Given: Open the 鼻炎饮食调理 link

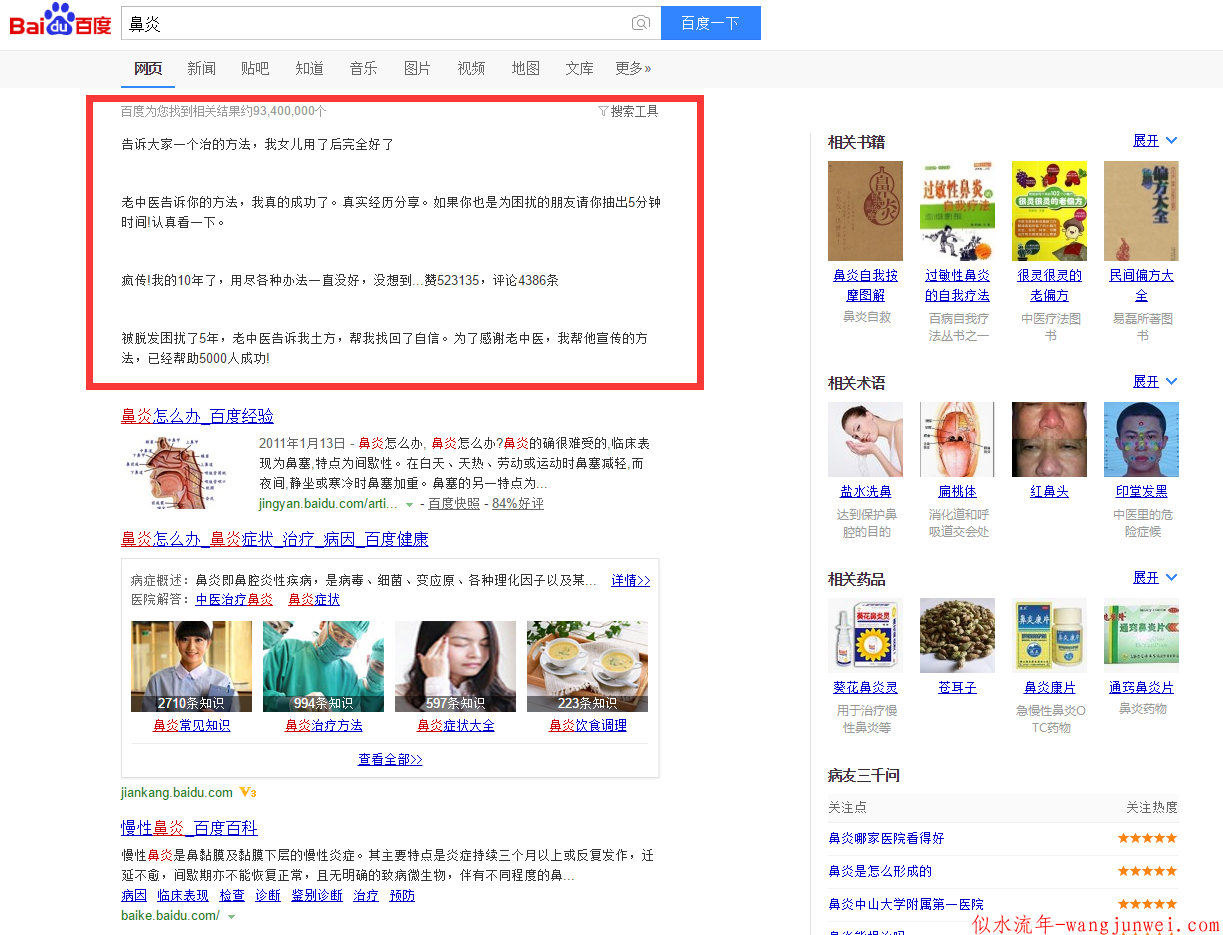Looking at the screenshot, I should coord(588,726).
